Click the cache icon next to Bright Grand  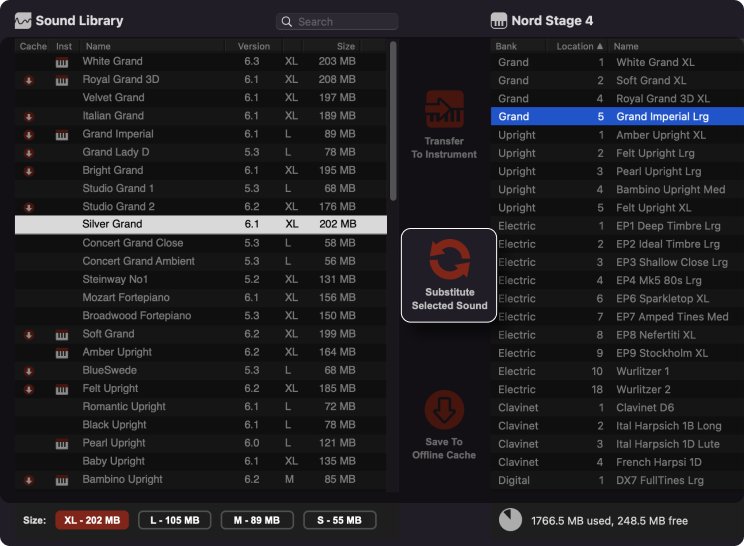(x=28, y=171)
